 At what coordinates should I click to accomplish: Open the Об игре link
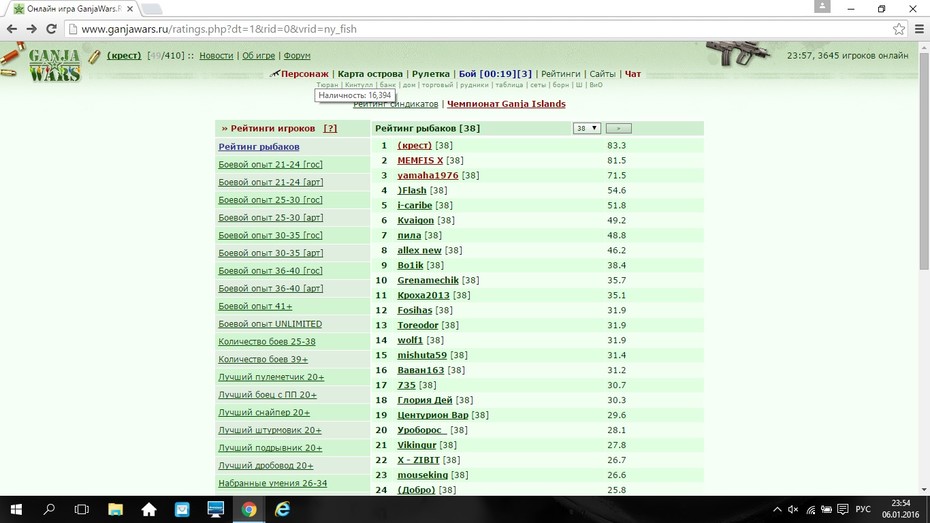click(x=259, y=56)
